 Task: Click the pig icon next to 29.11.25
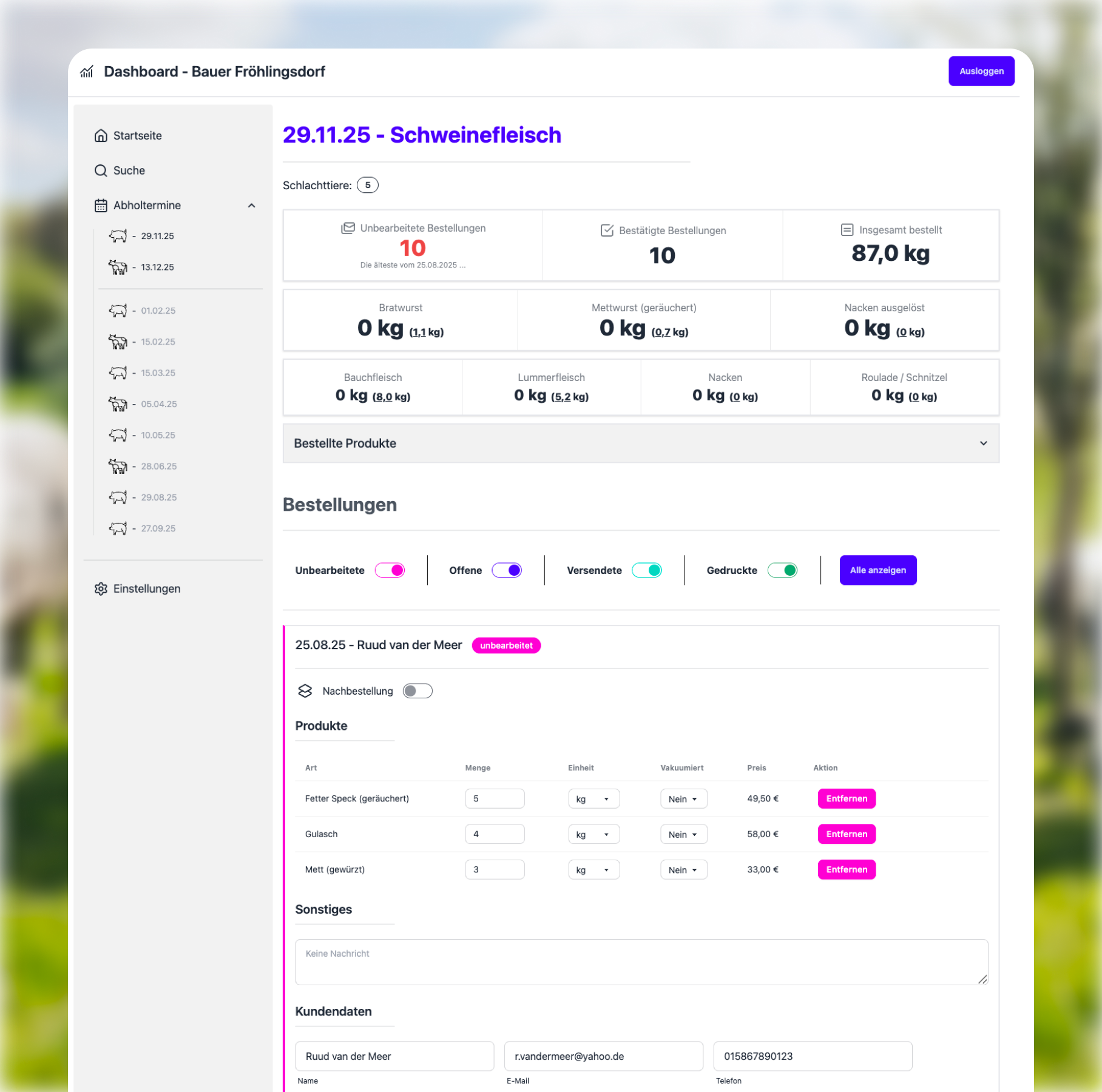pos(118,236)
